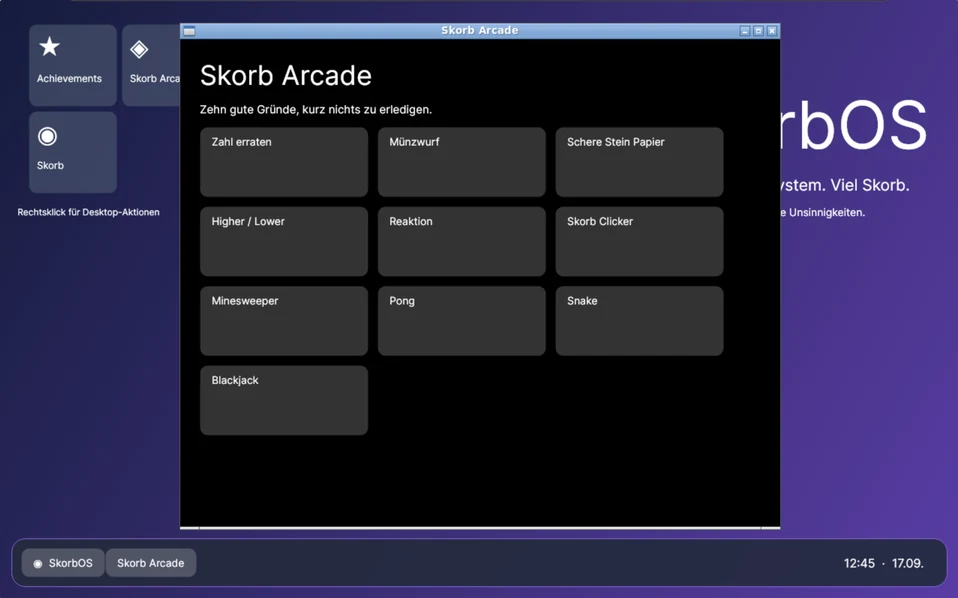Click the Skorb Arcade window title bar
The image size is (958, 598).
click(480, 31)
